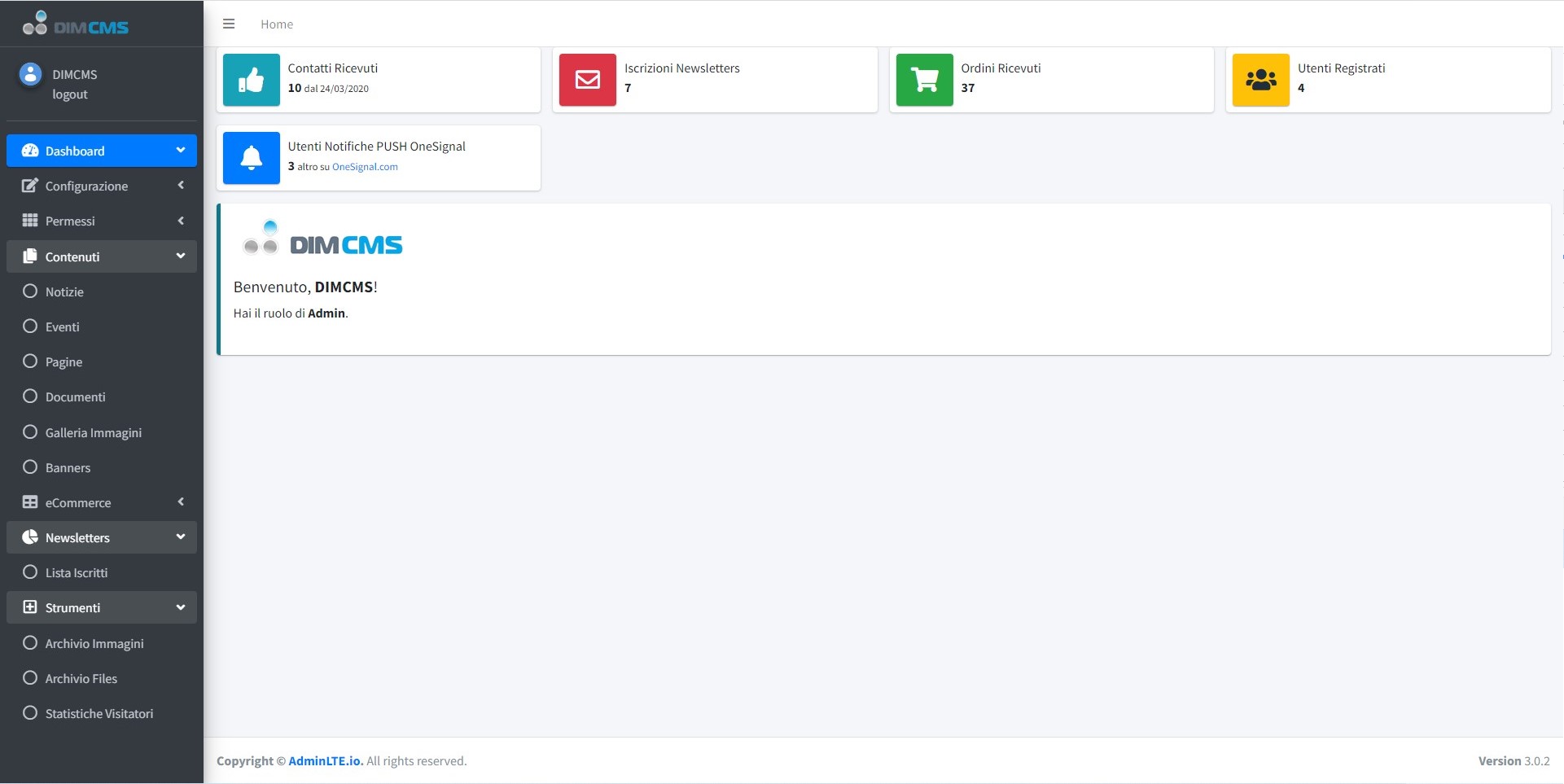Viewport: 1564px width, 784px height.
Task: Click the large DIMCMS logo in welcome panel
Action: click(322, 238)
